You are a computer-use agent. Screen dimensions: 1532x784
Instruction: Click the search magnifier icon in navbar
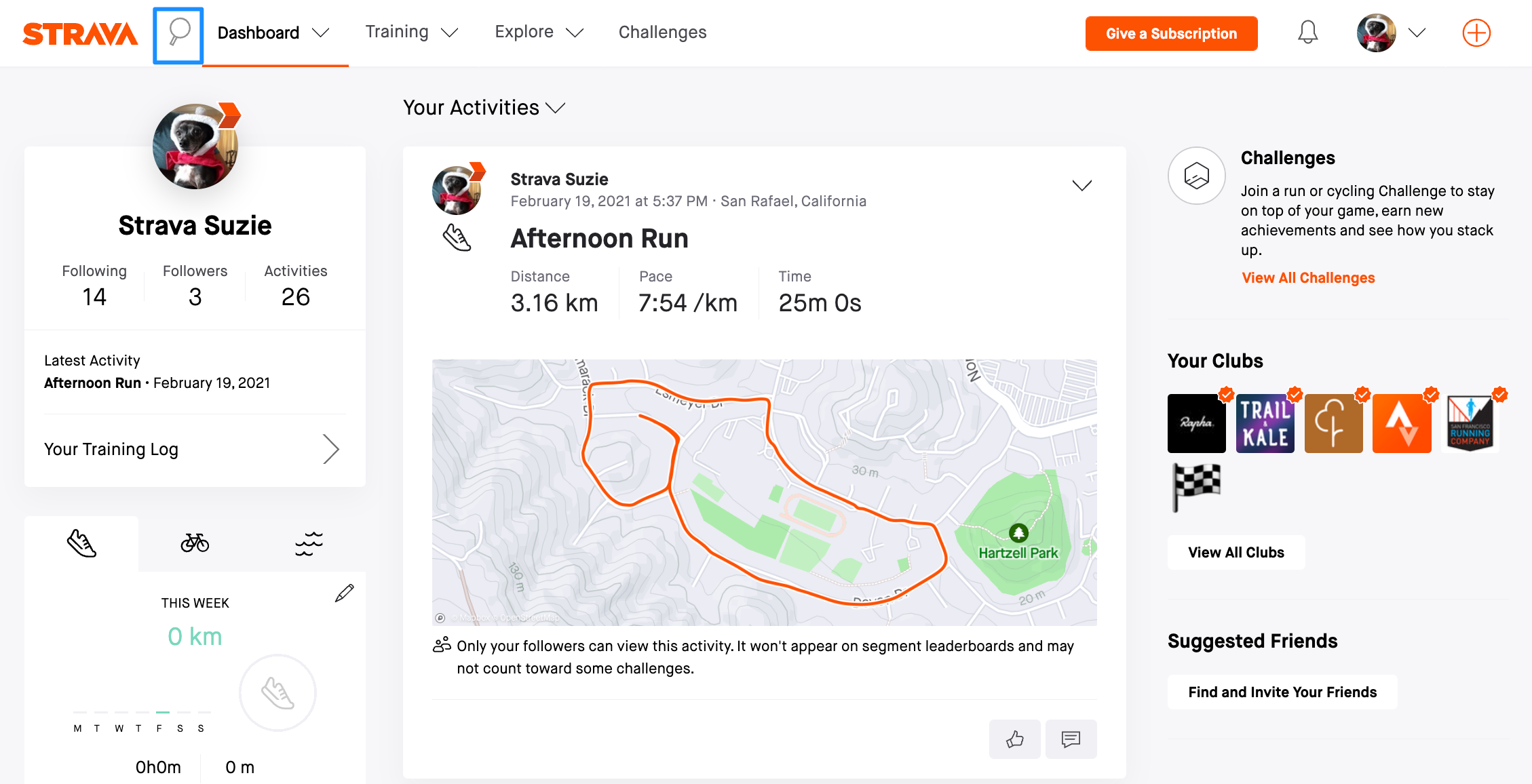click(x=179, y=32)
